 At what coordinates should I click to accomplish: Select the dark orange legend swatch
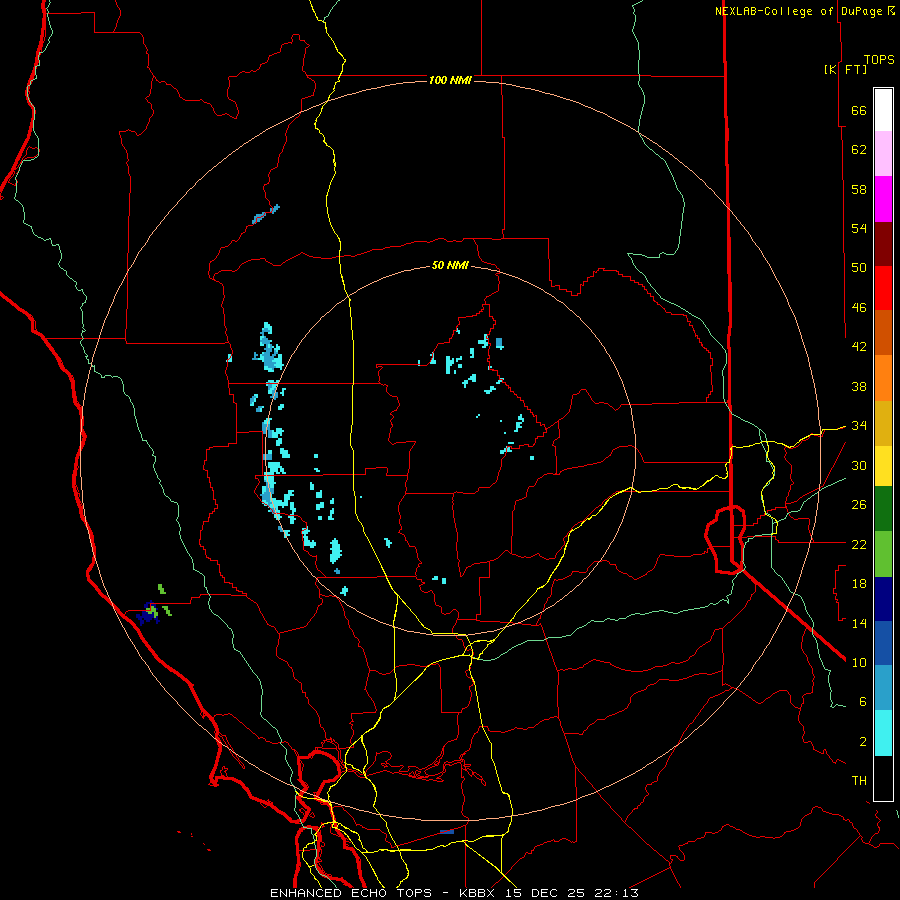click(x=883, y=333)
